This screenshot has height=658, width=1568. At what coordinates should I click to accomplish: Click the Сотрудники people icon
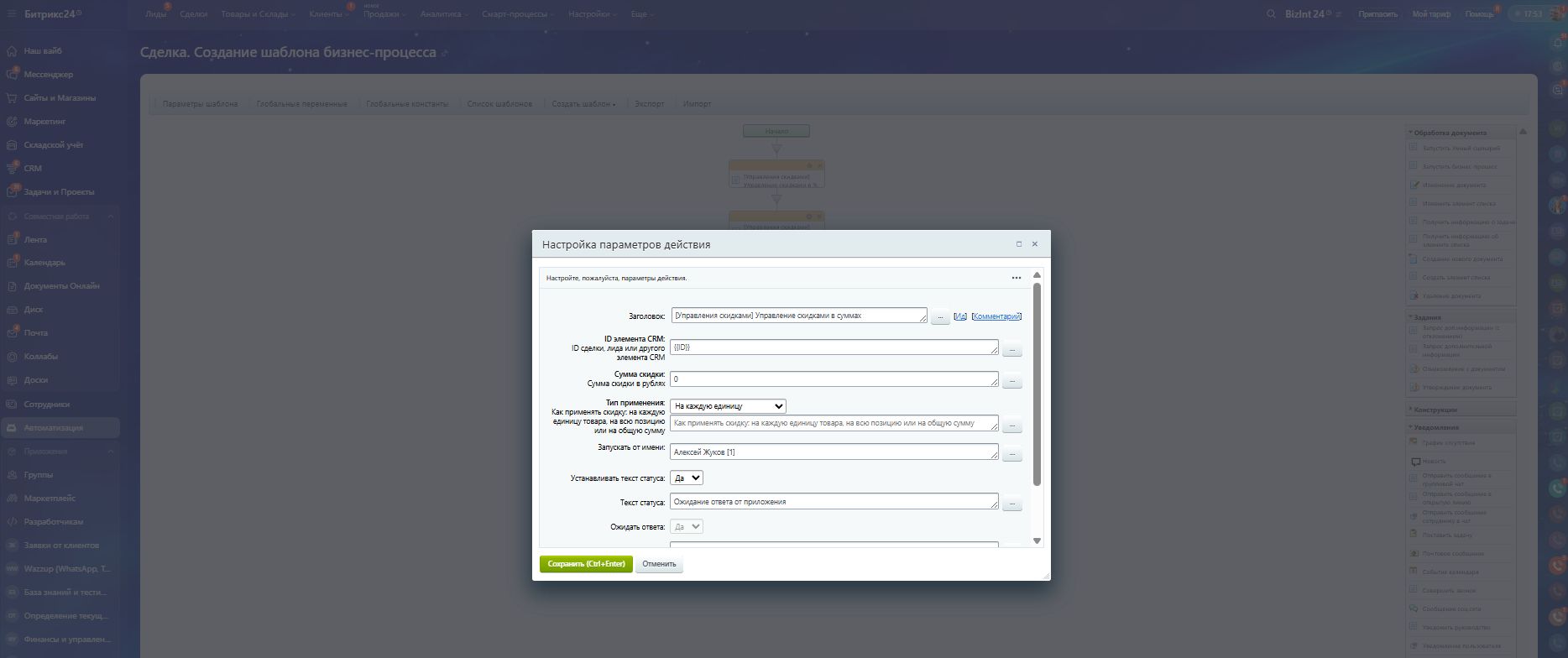click(x=12, y=405)
